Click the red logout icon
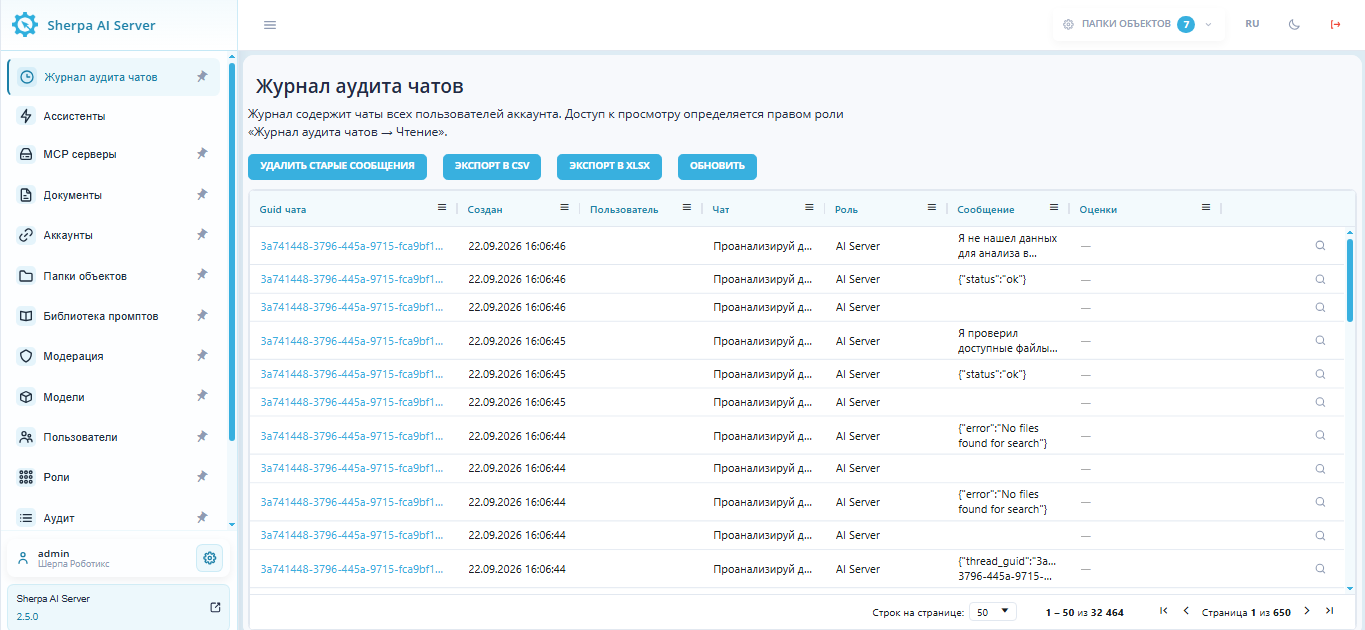The height and width of the screenshot is (630, 1365). [1335, 25]
